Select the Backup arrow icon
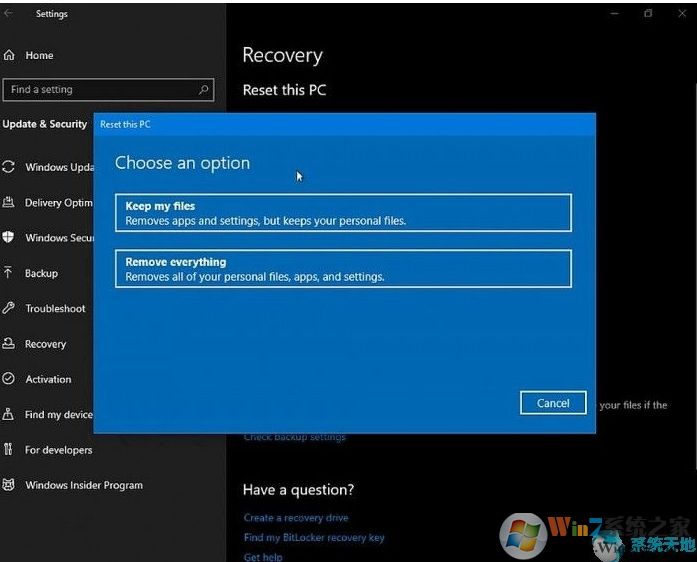This screenshot has width=697, height=562. 8,272
